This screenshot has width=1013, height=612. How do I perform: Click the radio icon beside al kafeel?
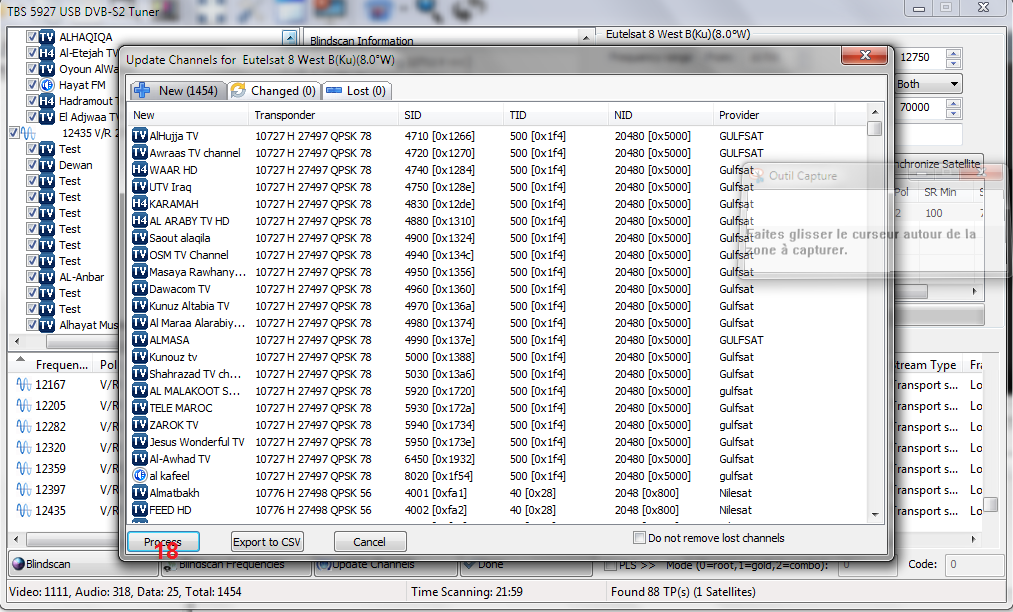point(140,475)
